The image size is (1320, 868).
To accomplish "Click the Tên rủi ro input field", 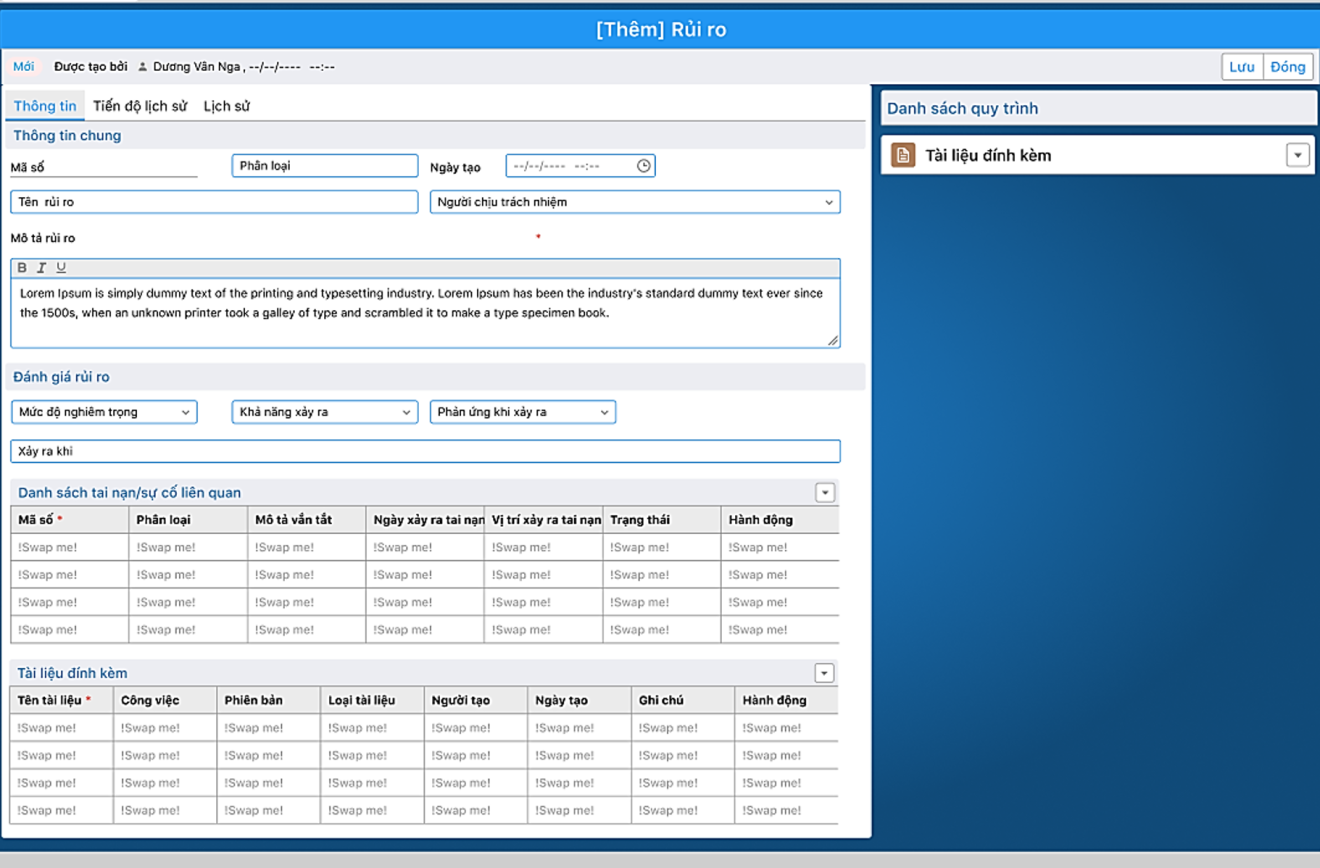I will pos(214,202).
